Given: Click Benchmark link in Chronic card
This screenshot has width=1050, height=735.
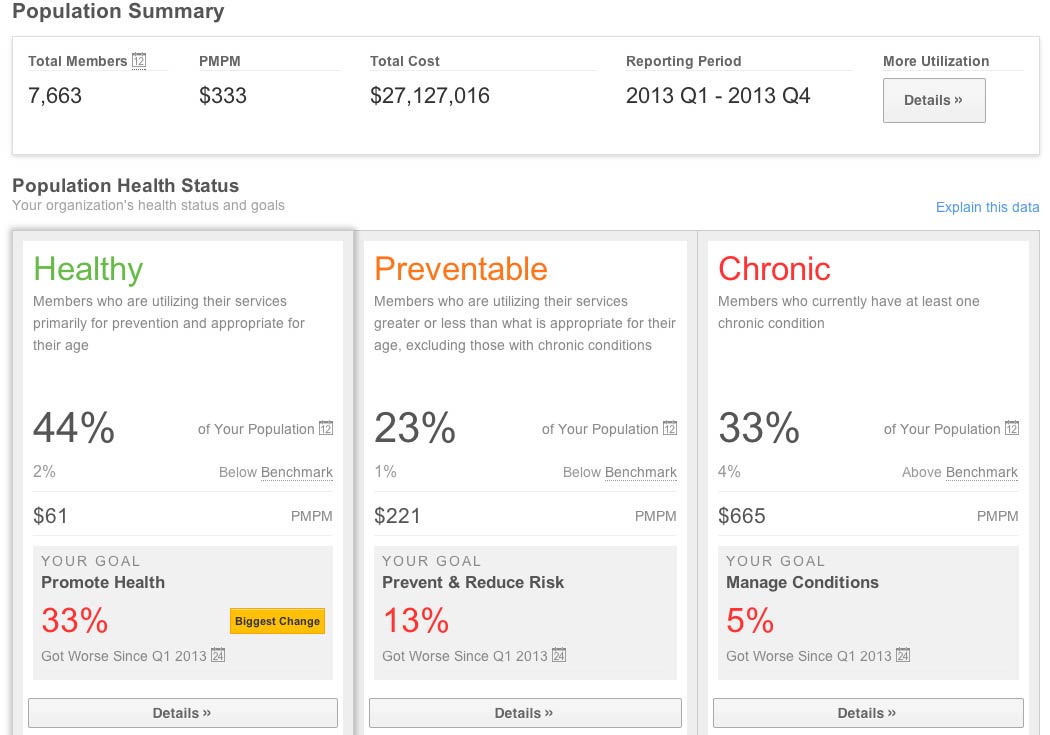Looking at the screenshot, I should (x=982, y=473).
